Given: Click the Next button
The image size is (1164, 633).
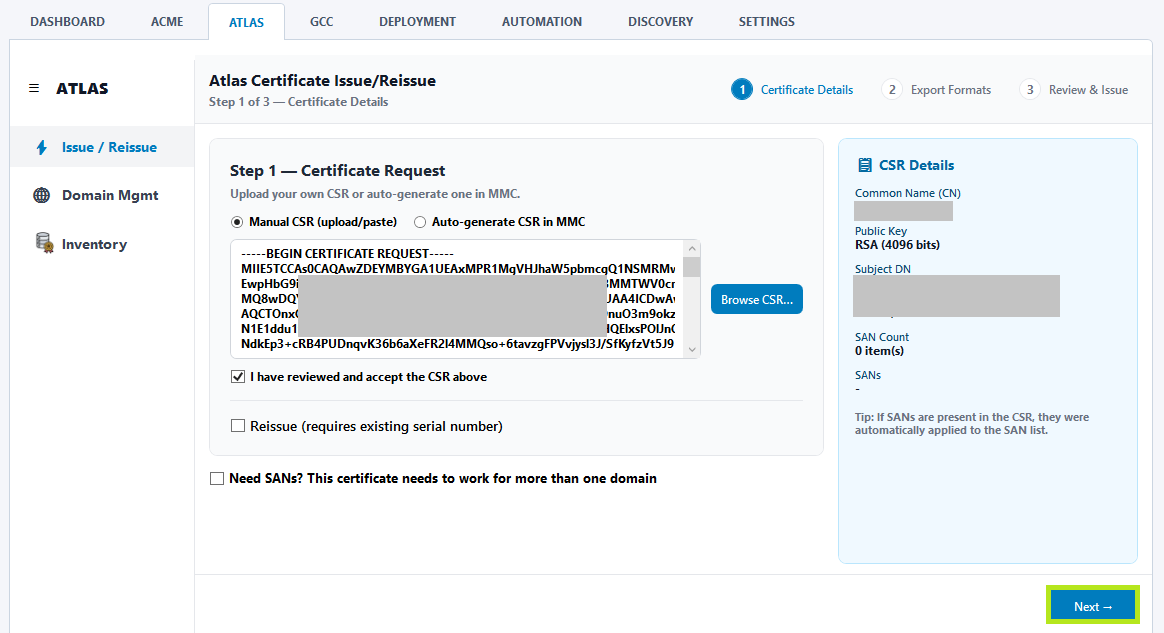Looking at the screenshot, I should coord(1093,606).
